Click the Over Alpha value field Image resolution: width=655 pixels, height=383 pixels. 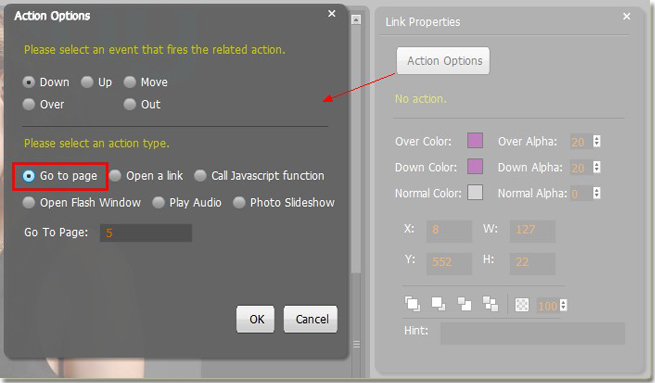pos(581,142)
